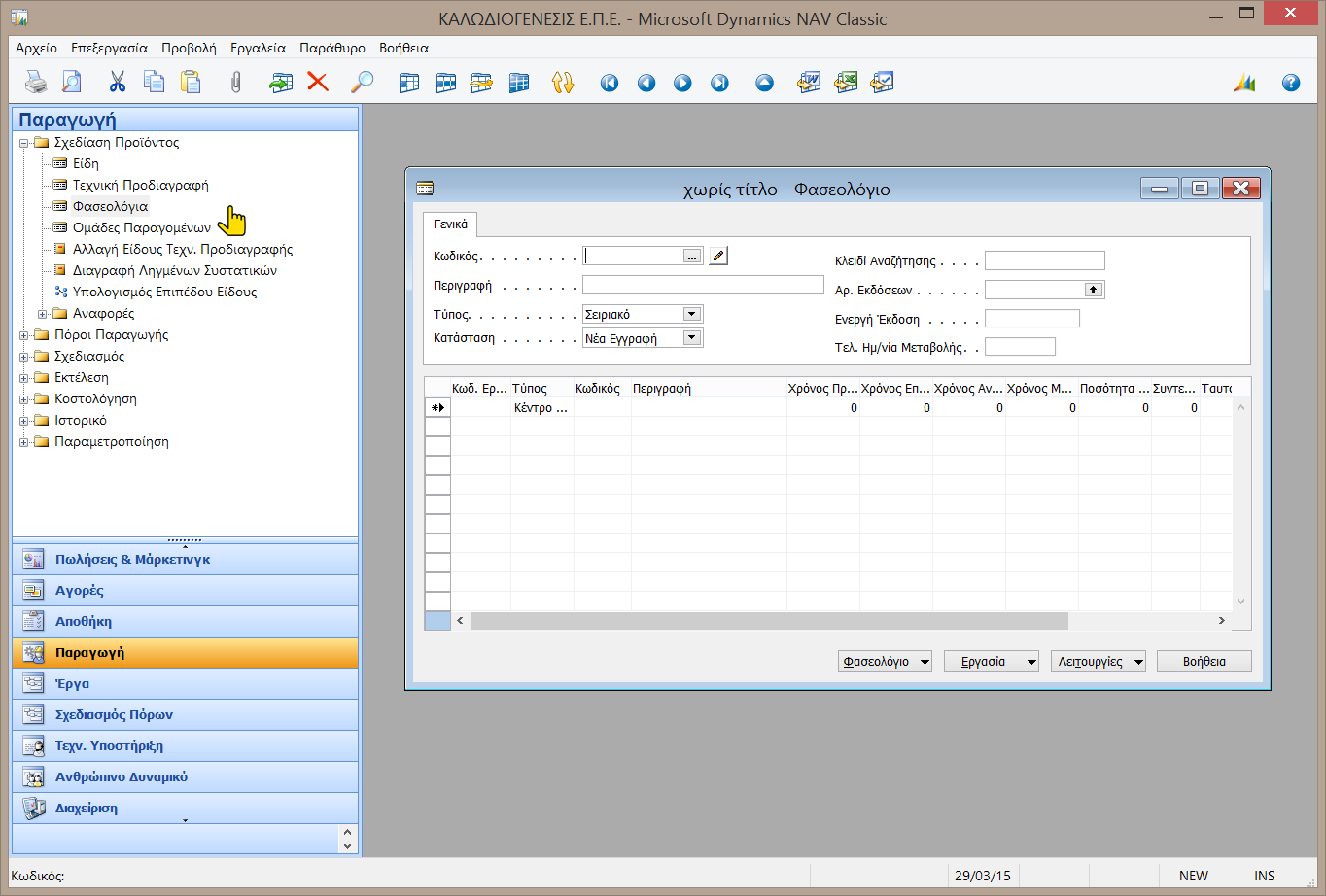Viewport: 1326px width, 896px height.
Task: Expand Κοστολόγηση folder
Action: coord(24,399)
